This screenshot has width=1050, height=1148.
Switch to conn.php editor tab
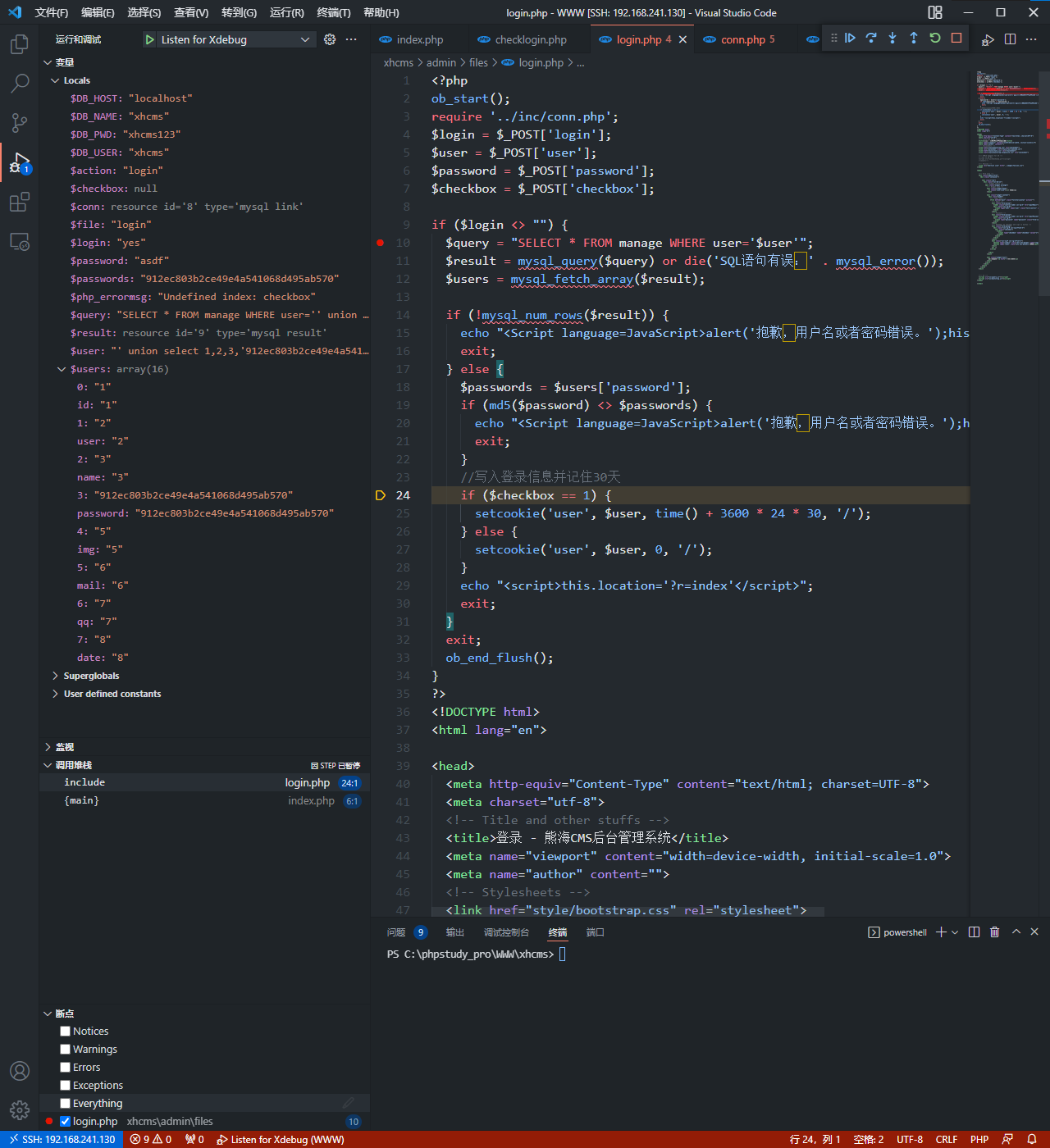click(747, 39)
